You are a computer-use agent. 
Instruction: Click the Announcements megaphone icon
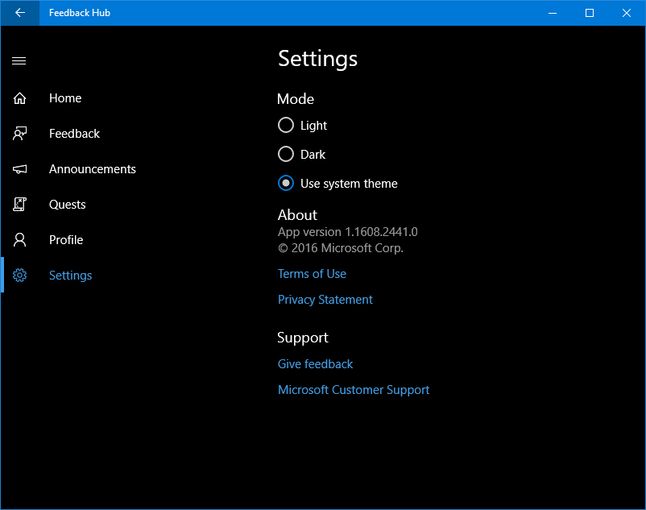coord(20,169)
